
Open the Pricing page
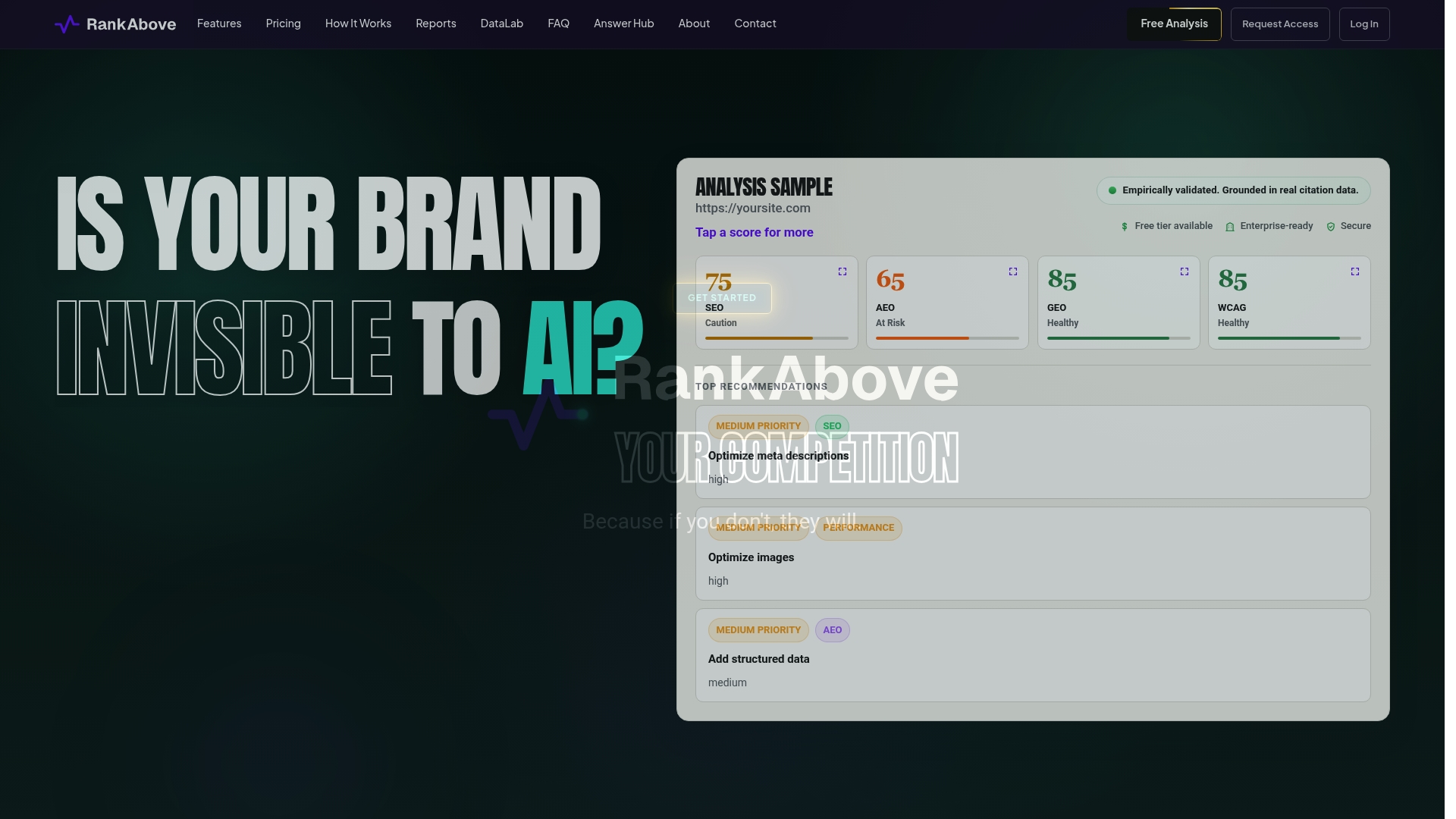point(284,24)
